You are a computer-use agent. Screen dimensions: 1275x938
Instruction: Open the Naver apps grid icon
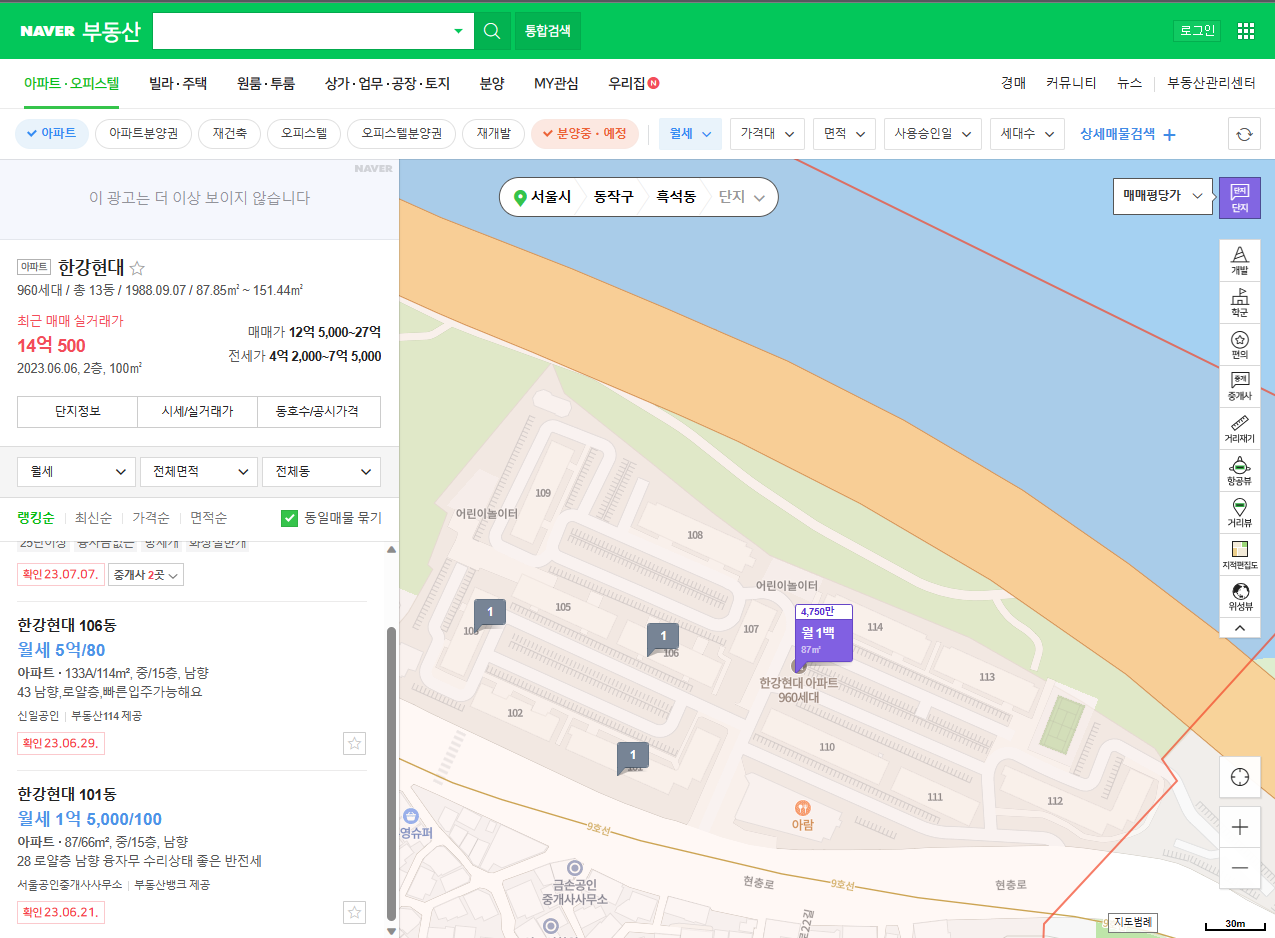1245,31
